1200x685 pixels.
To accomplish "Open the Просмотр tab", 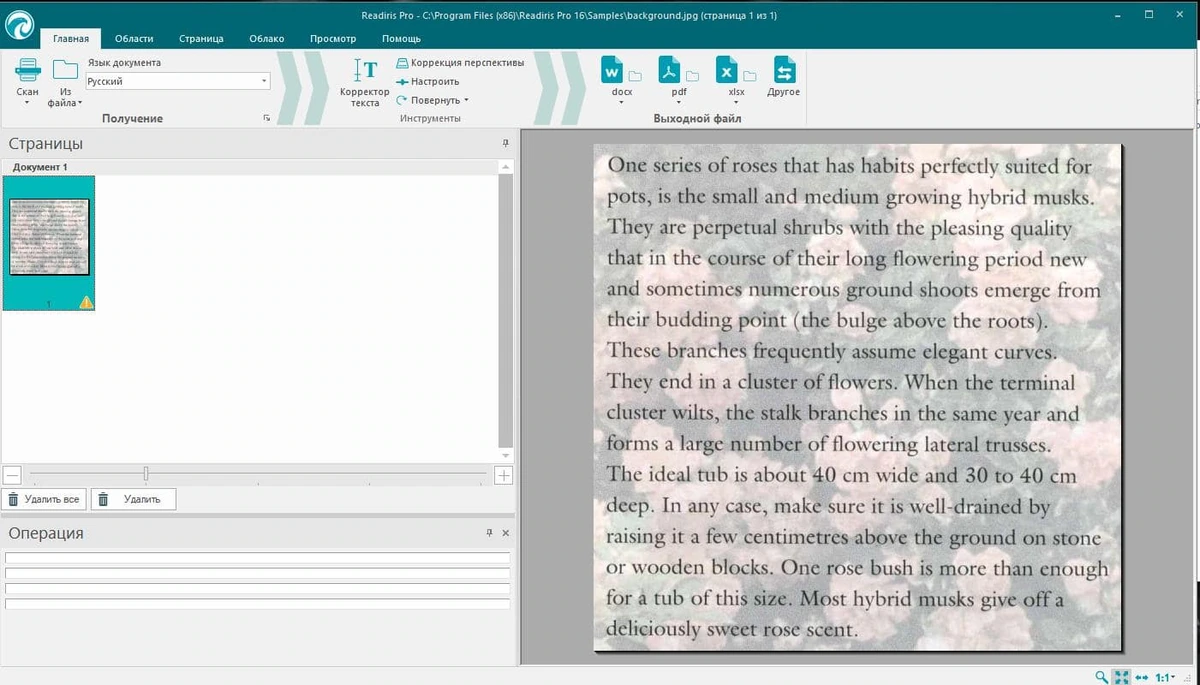I will (x=333, y=39).
